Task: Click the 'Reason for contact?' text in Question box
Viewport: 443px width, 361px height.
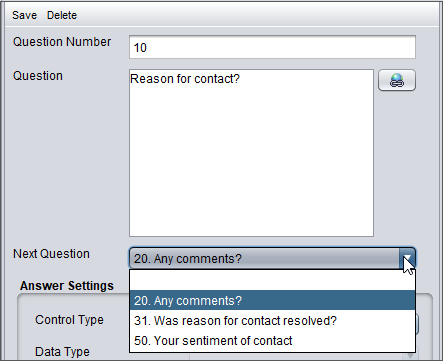Action: (x=185, y=79)
